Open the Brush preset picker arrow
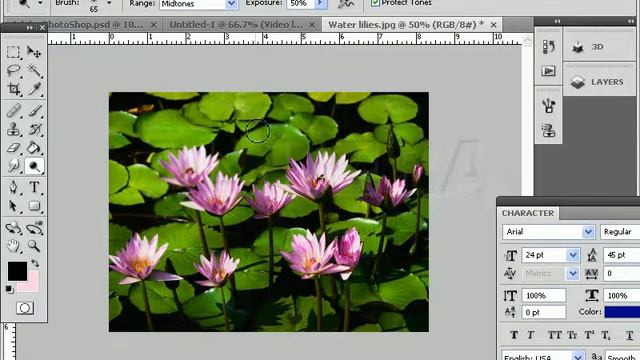Screen dimensions: 640x360 [x=109, y=3]
